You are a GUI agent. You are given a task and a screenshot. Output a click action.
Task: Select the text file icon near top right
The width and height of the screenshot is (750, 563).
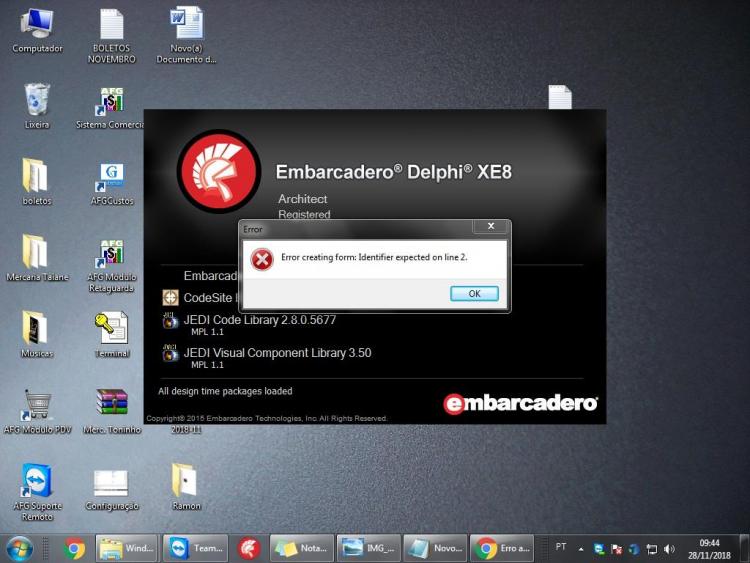(560, 97)
